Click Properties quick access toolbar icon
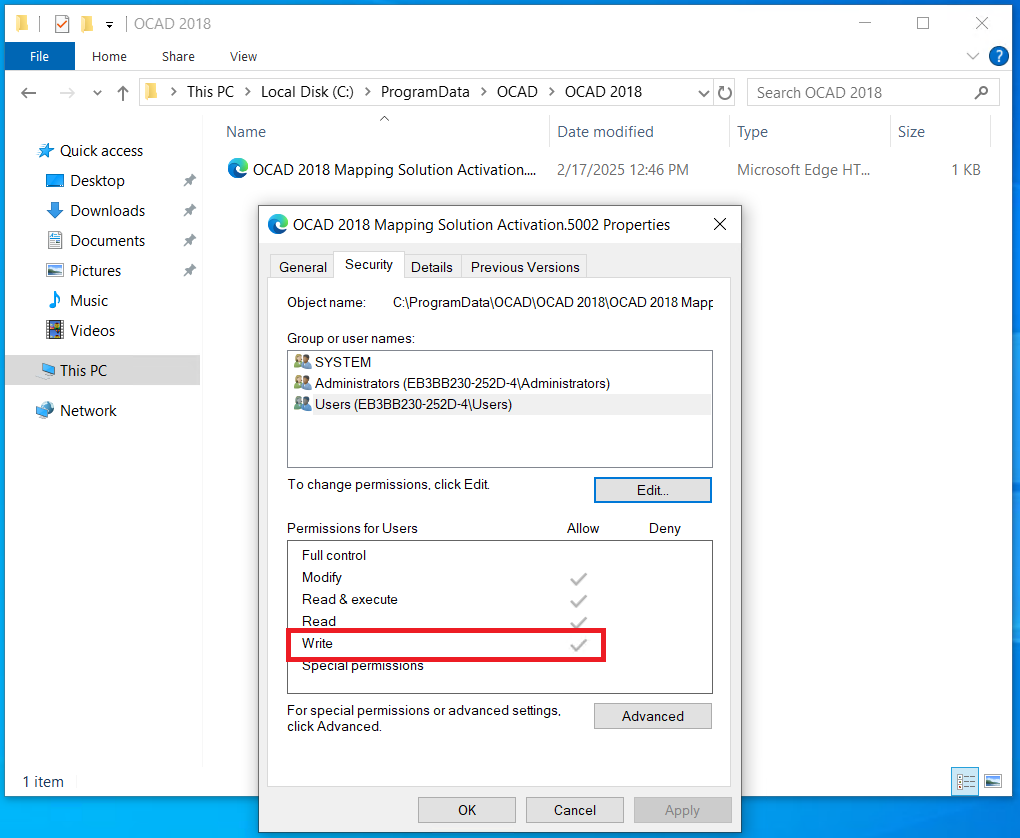Screen dimensions: 1020x838 [62, 24]
